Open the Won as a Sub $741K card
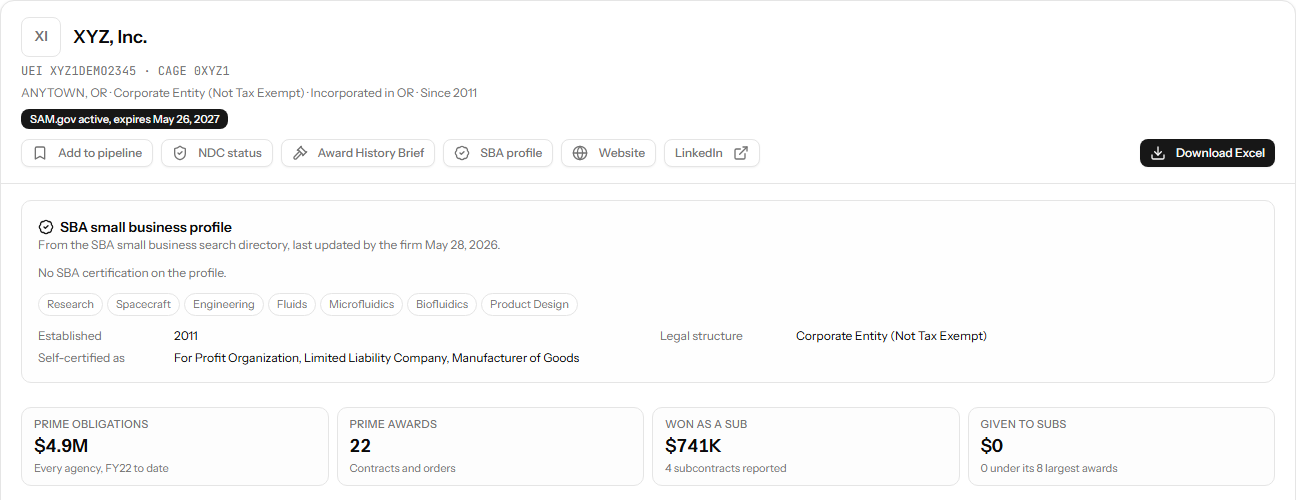Viewport: 1296px width, 500px height. (806, 446)
